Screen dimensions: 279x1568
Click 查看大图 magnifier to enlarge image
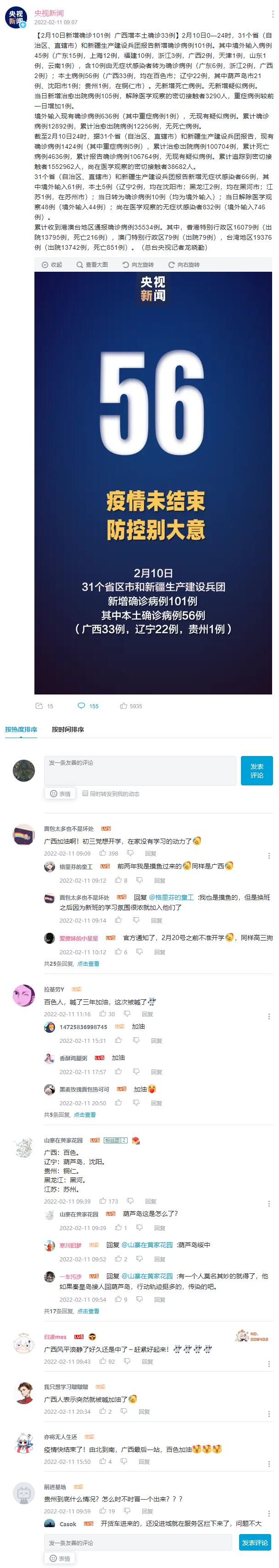click(92, 265)
